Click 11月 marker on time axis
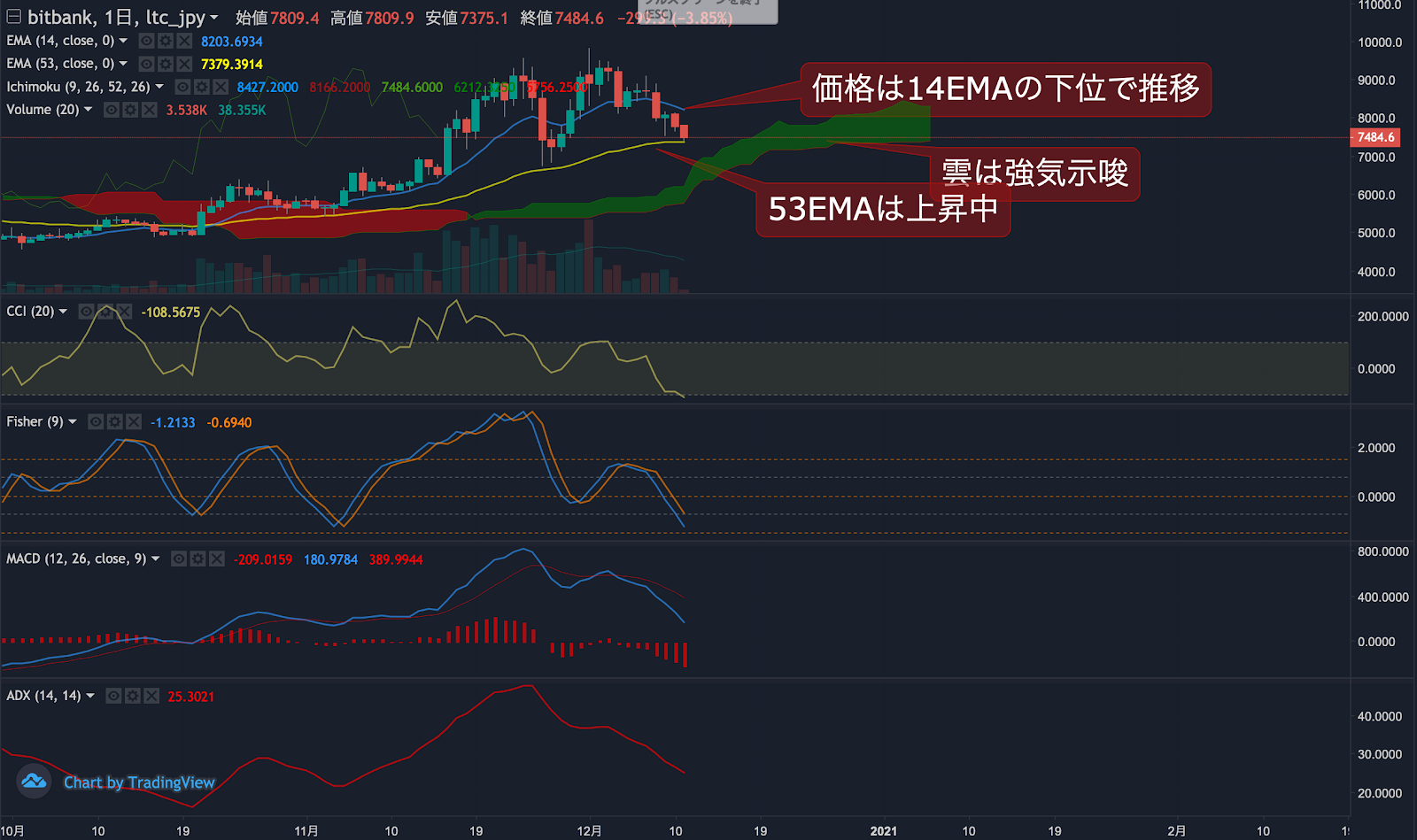Screen dimensions: 1417x840 [x=306, y=831]
